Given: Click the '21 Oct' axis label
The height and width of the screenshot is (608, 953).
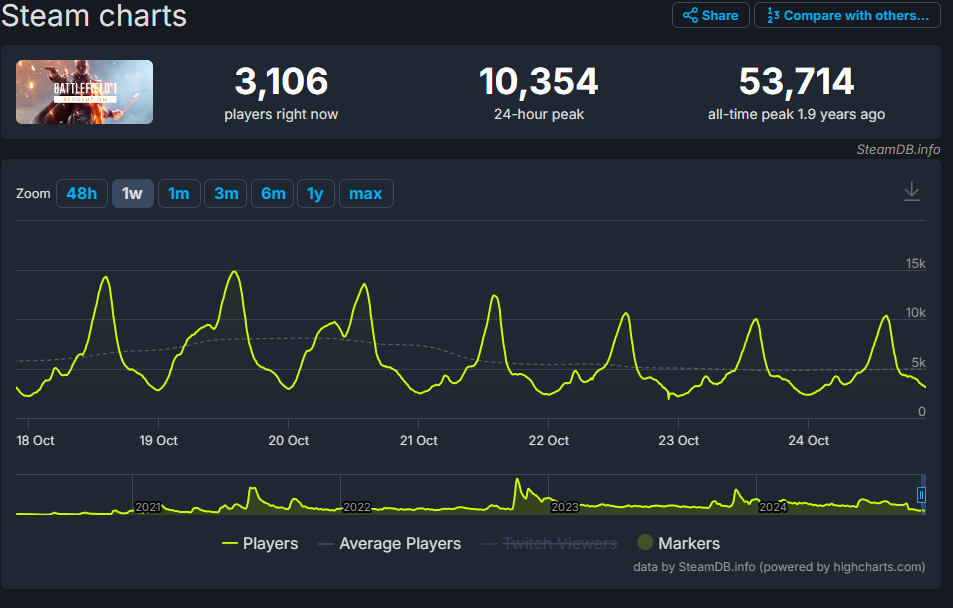Looking at the screenshot, I should [419, 440].
